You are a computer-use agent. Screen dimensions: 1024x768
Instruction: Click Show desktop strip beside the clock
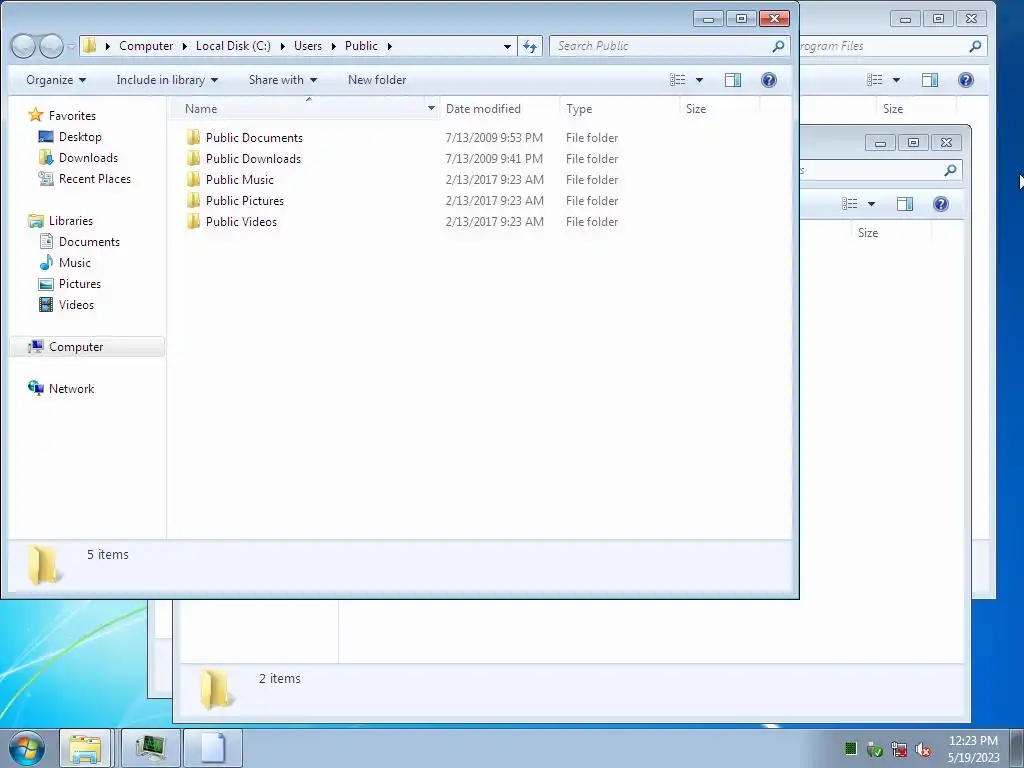pos(1017,748)
